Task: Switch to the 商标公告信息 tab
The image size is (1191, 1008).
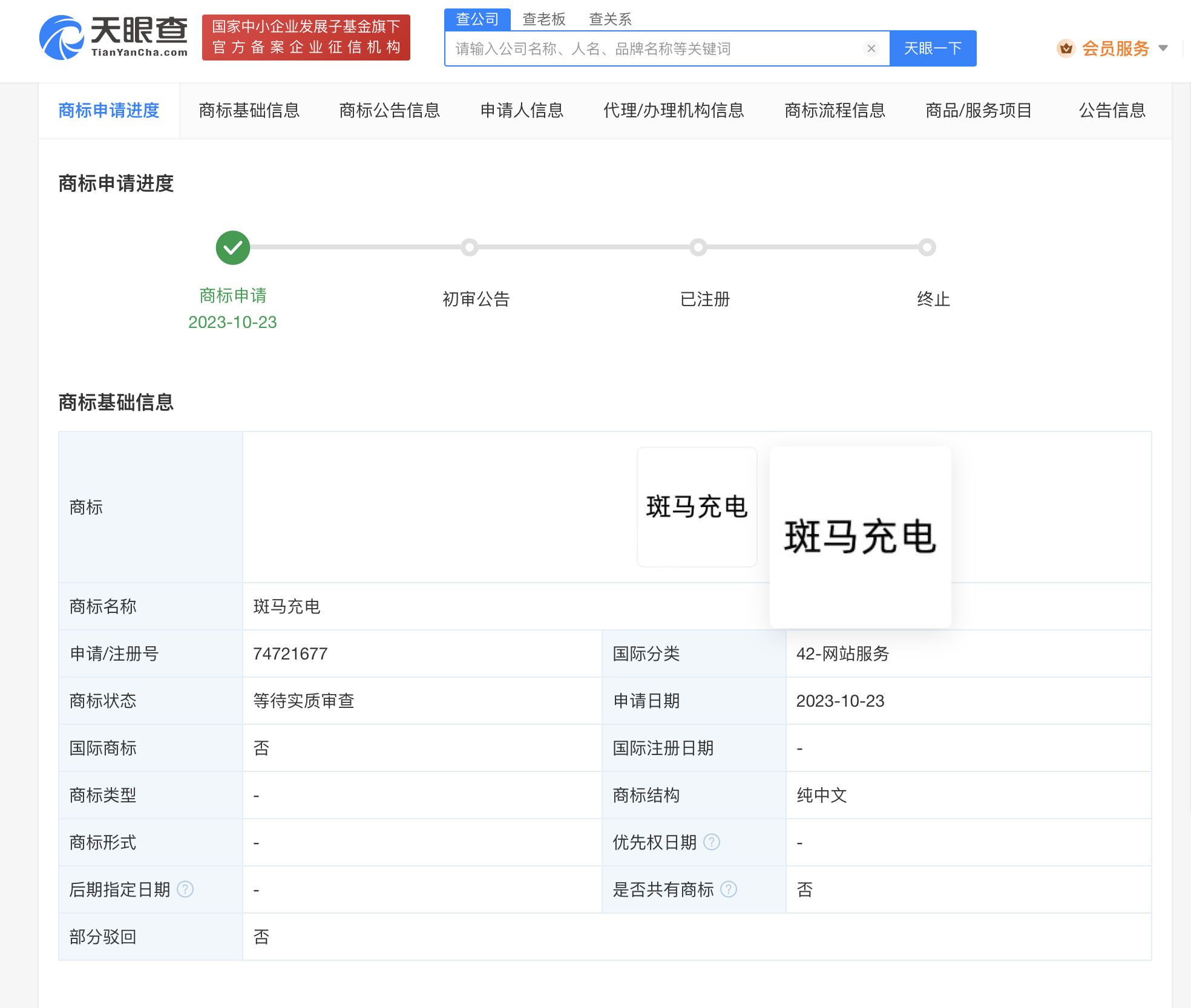Action: tap(390, 111)
